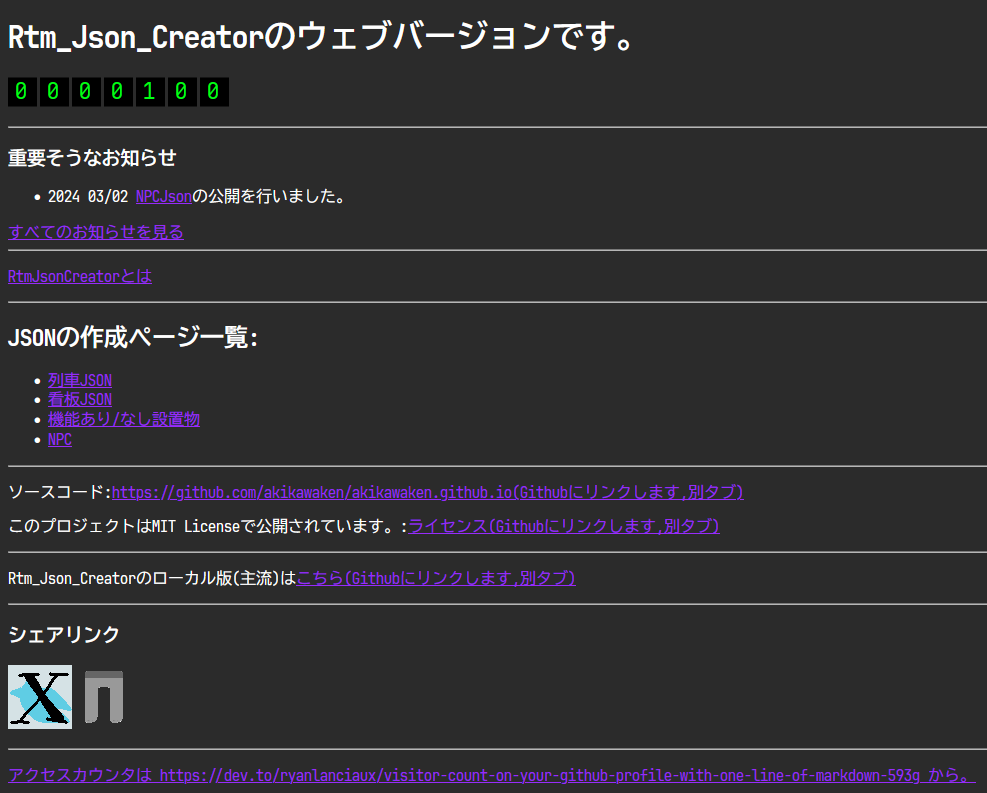This screenshot has width=987, height=793.
Task: Click the JSONの作成ページ一覧 heading
Action: click(134, 337)
